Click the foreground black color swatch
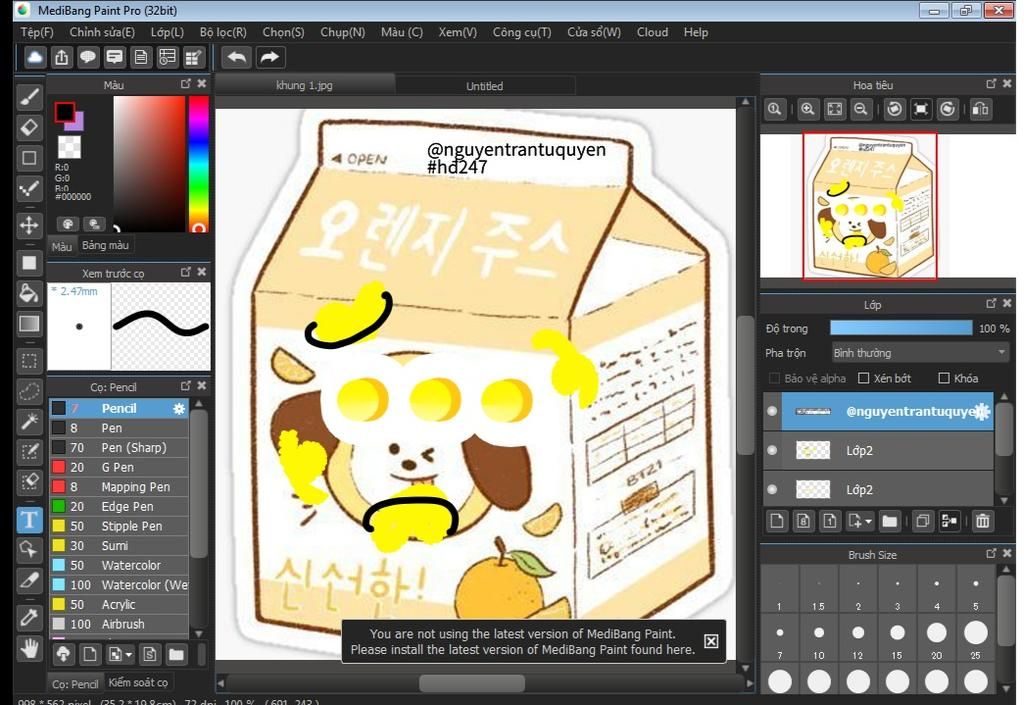This screenshot has height=705, width=1024. coord(63,112)
